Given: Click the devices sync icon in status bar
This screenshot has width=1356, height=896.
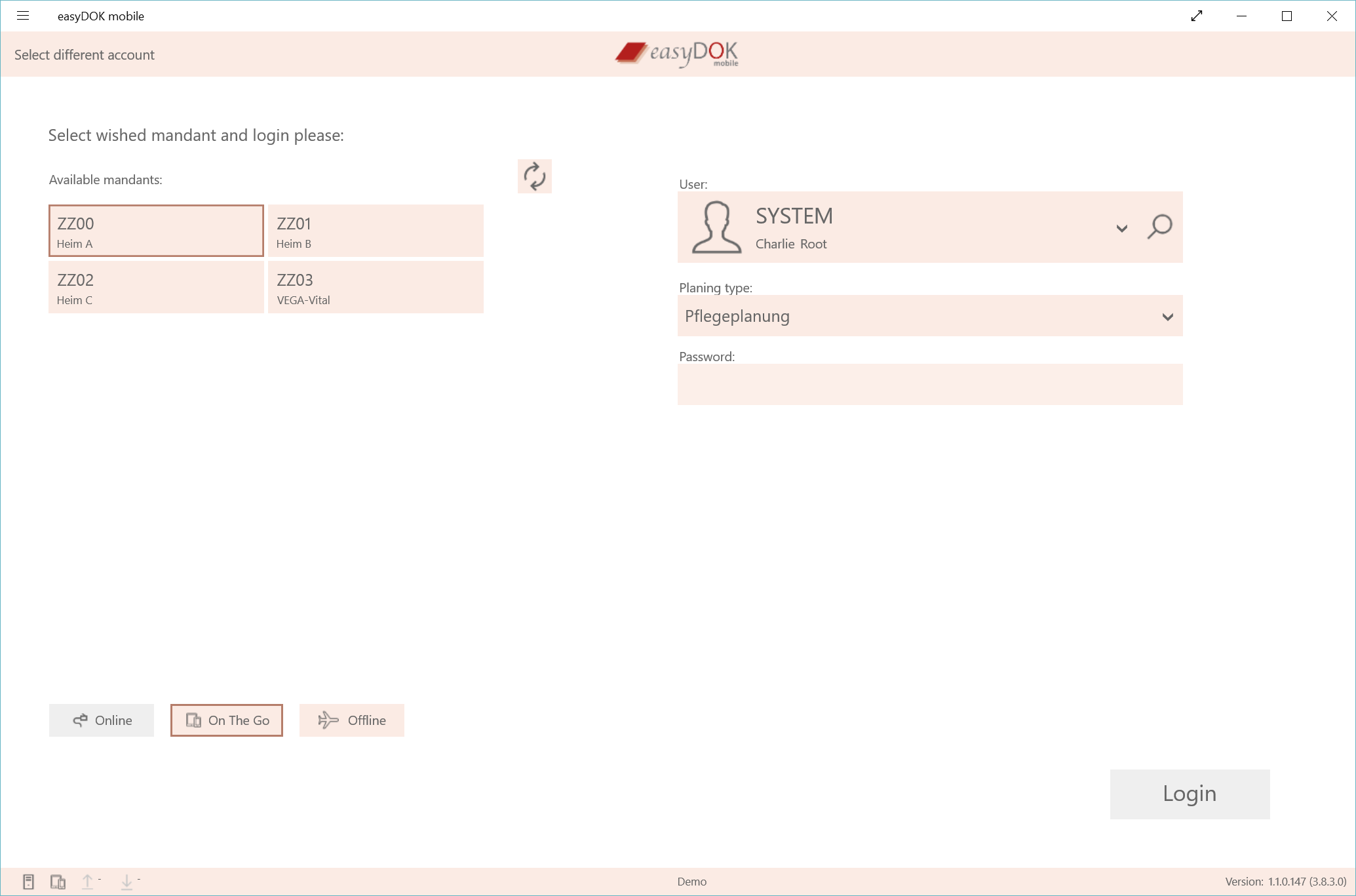Looking at the screenshot, I should point(59,882).
